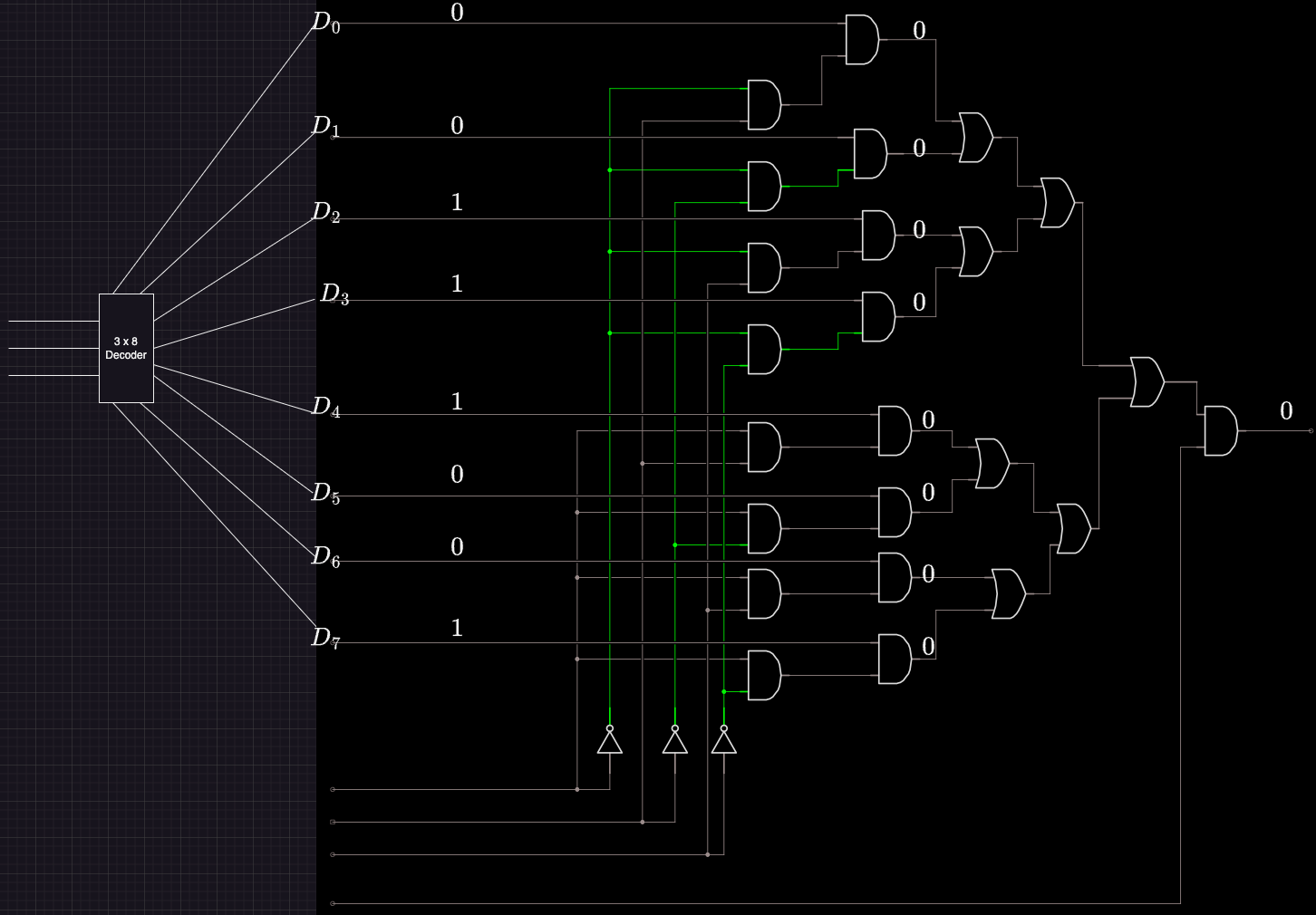Select the select-line AND gate feeding D5's gate
1316x915 pixels.
764,529
